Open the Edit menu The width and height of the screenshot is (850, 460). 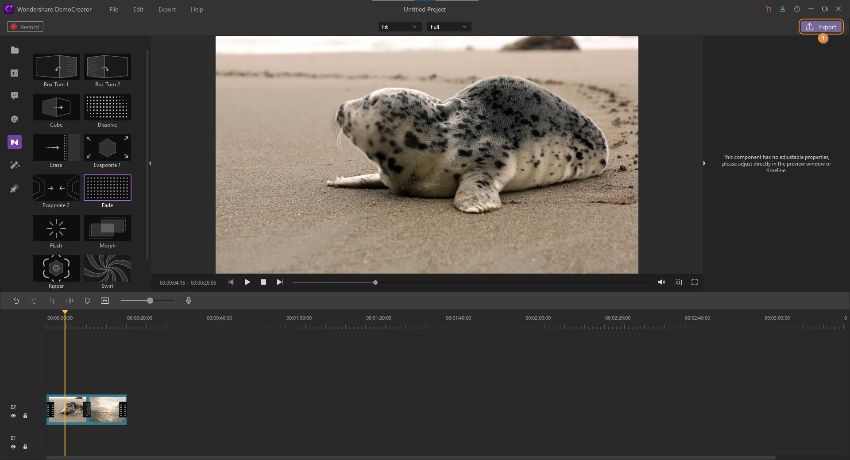[x=138, y=9]
